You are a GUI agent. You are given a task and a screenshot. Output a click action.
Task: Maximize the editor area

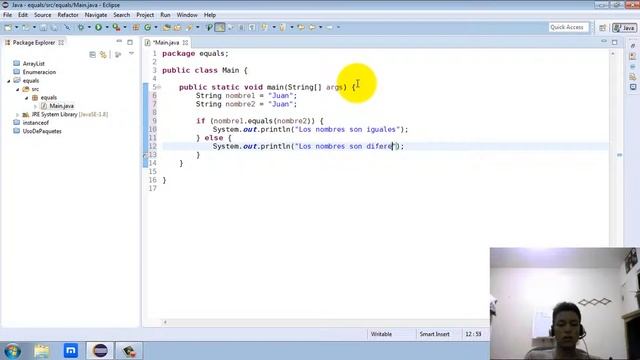pos(615,42)
